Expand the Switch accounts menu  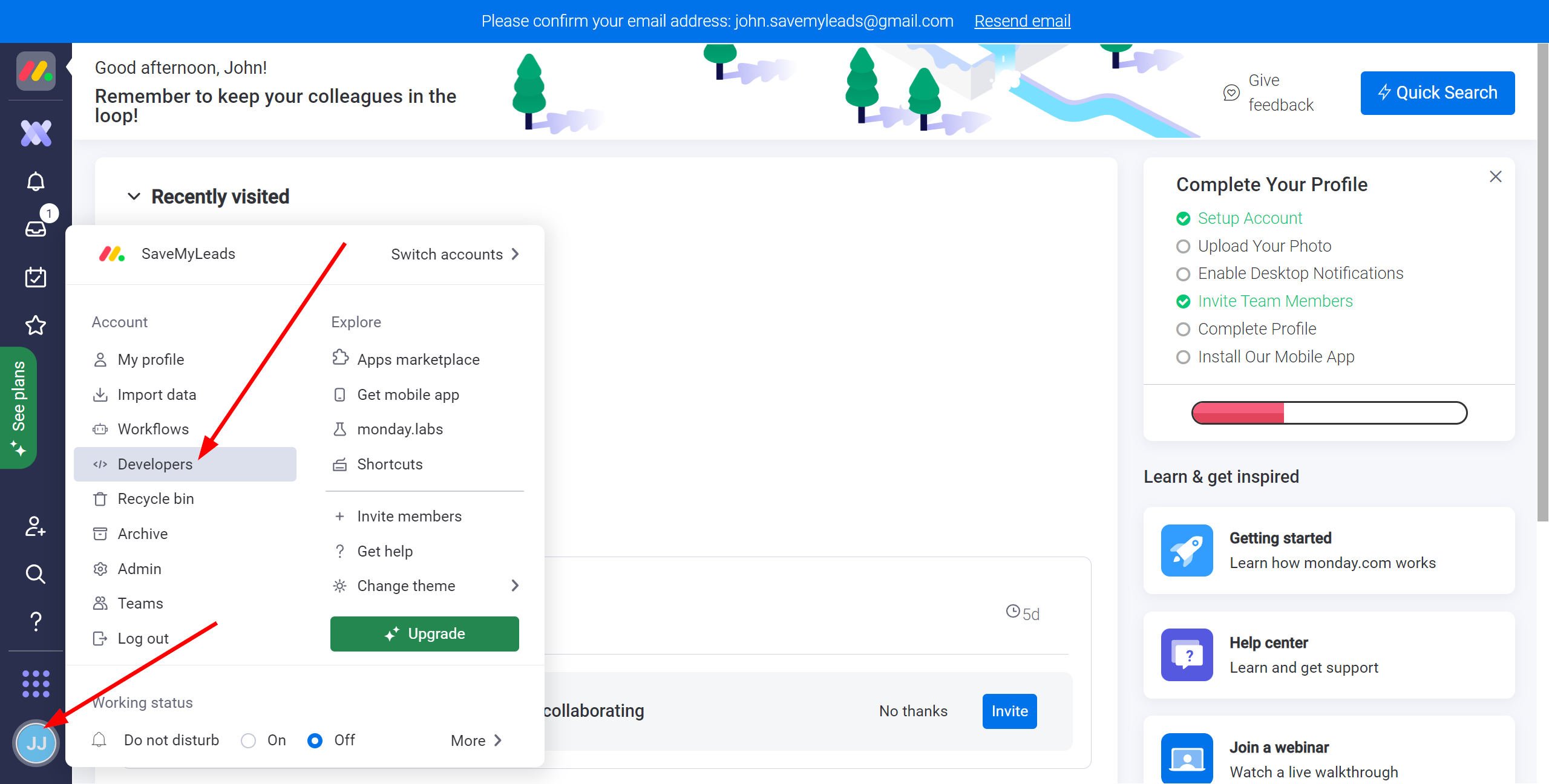[x=456, y=254]
